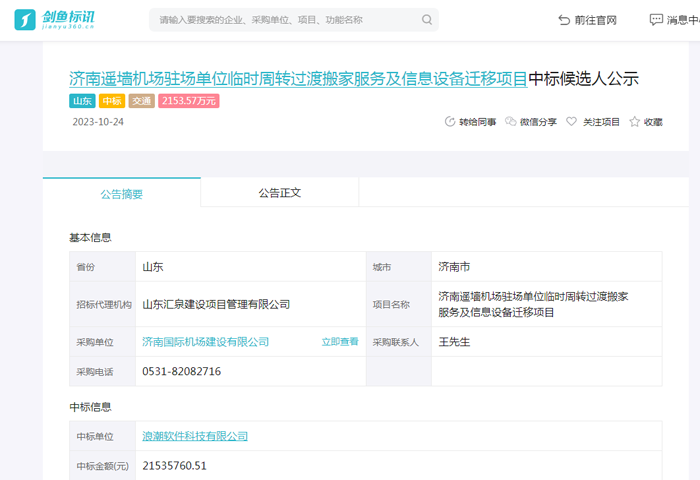This screenshot has width=700, height=480.
Task: Switch to the 公告摘要 tab
Action: point(121,193)
